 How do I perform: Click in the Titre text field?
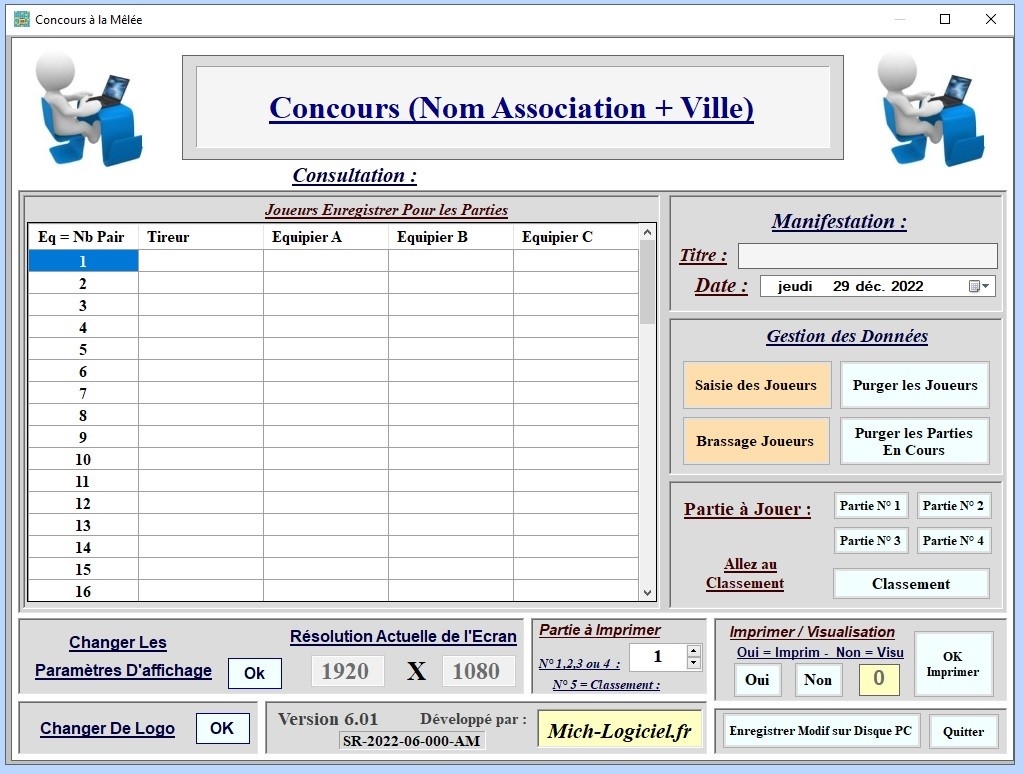click(867, 256)
